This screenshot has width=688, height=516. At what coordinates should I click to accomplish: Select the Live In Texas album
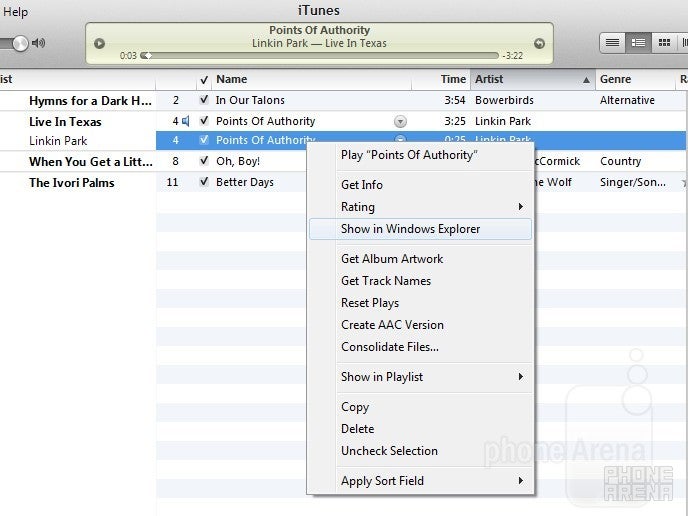65,122
